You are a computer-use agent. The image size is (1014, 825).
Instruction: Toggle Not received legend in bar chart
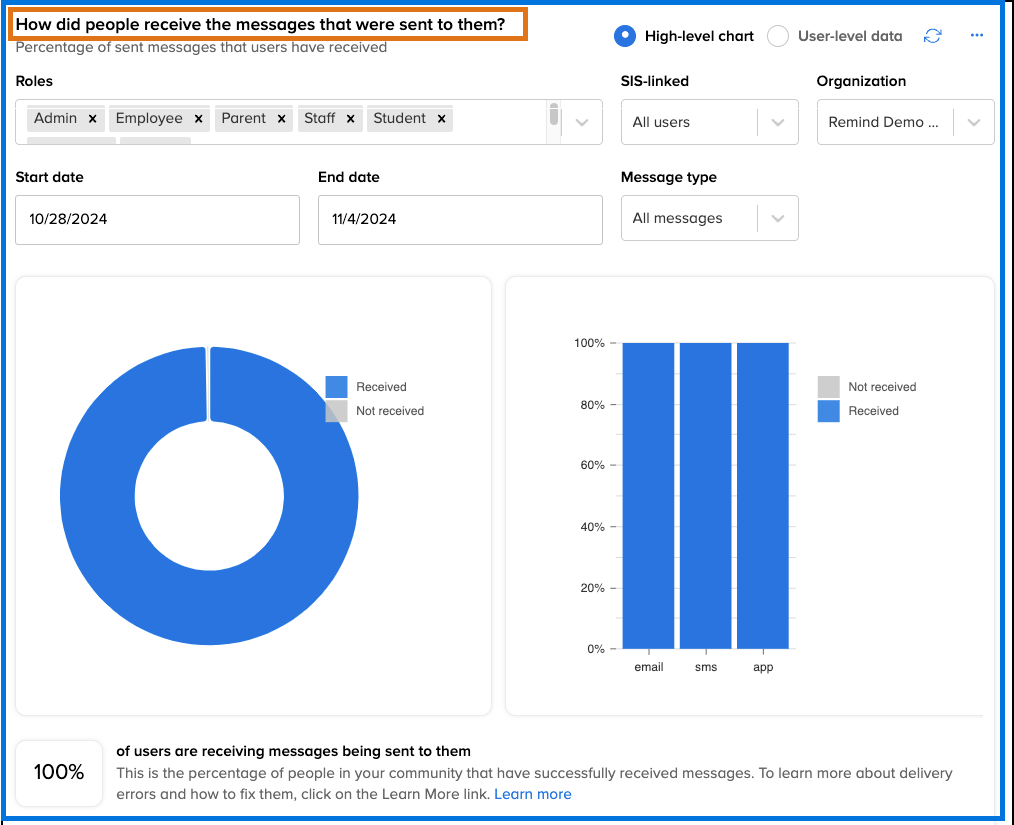[x=829, y=387]
